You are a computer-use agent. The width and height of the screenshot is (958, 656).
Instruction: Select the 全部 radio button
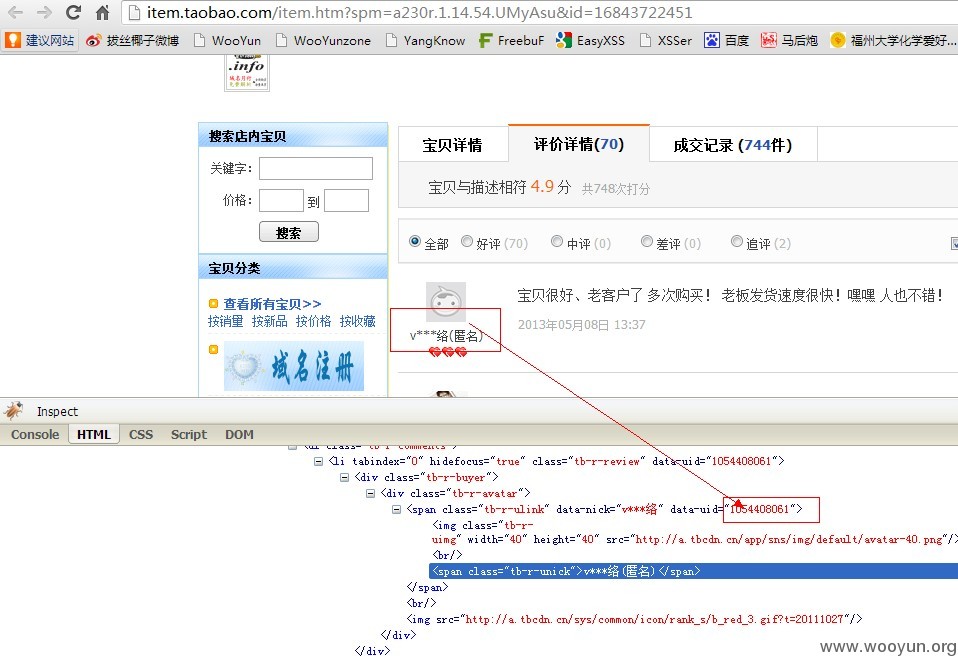pos(415,241)
